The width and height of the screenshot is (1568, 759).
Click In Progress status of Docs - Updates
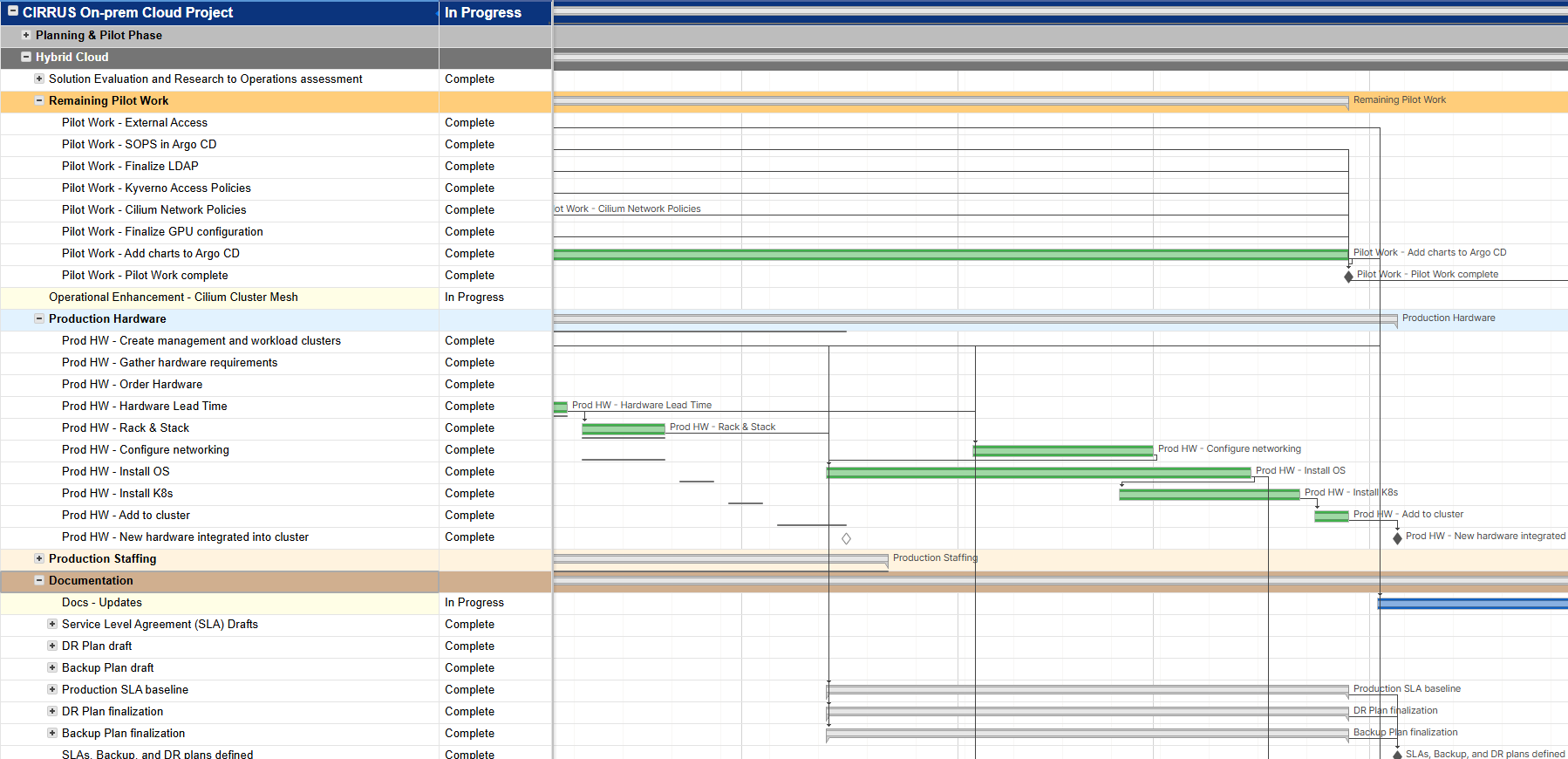point(474,603)
